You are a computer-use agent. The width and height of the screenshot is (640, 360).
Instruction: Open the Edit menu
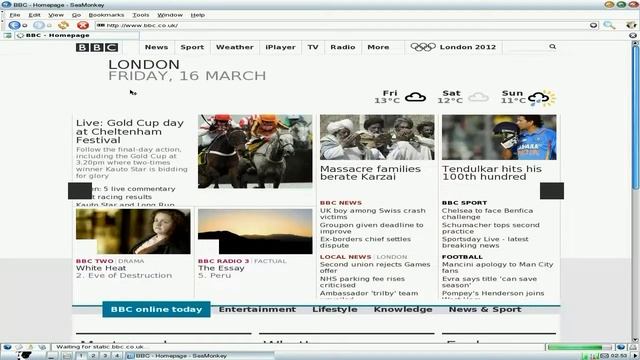pyautogui.click(x=34, y=15)
